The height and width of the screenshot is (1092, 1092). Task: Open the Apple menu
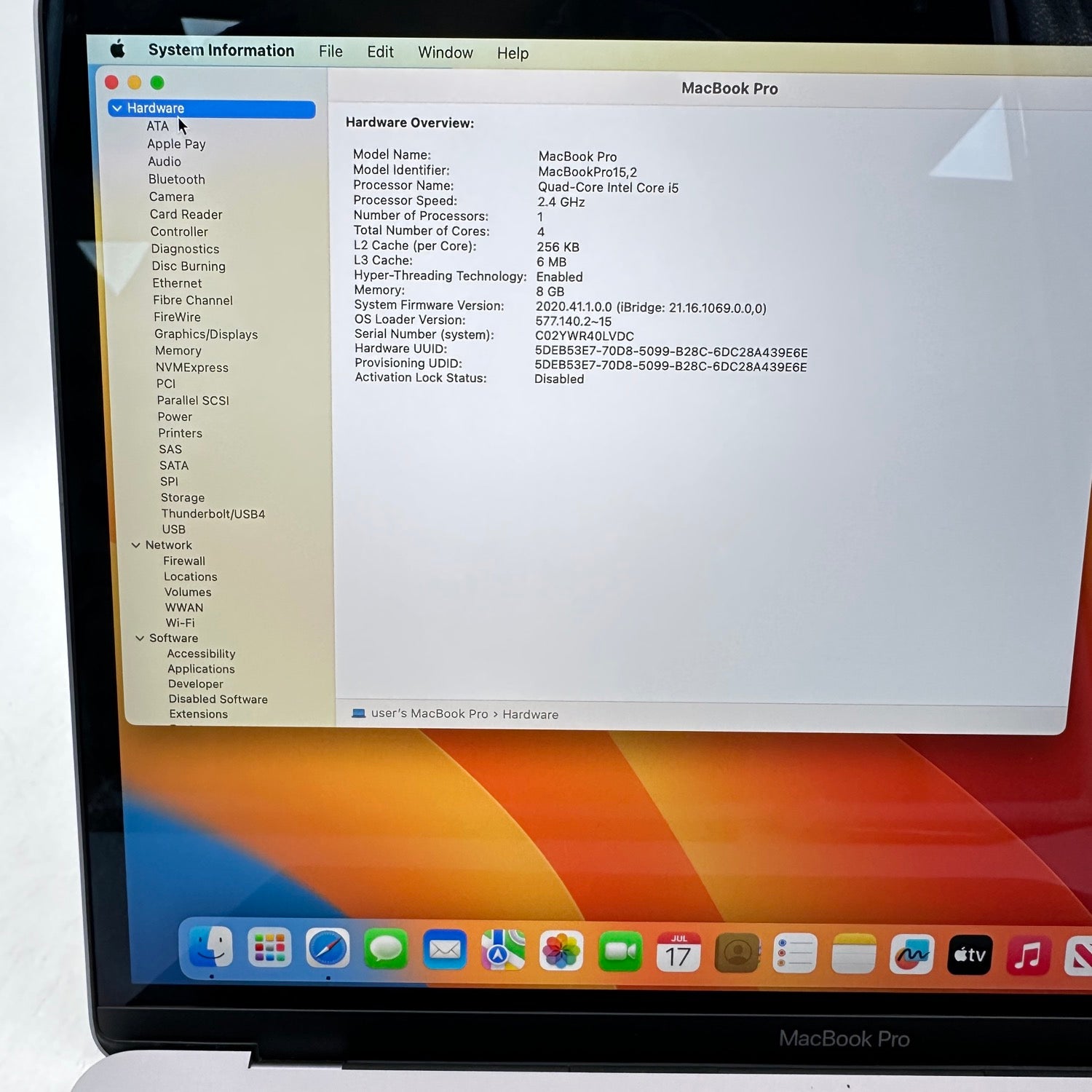(117, 49)
